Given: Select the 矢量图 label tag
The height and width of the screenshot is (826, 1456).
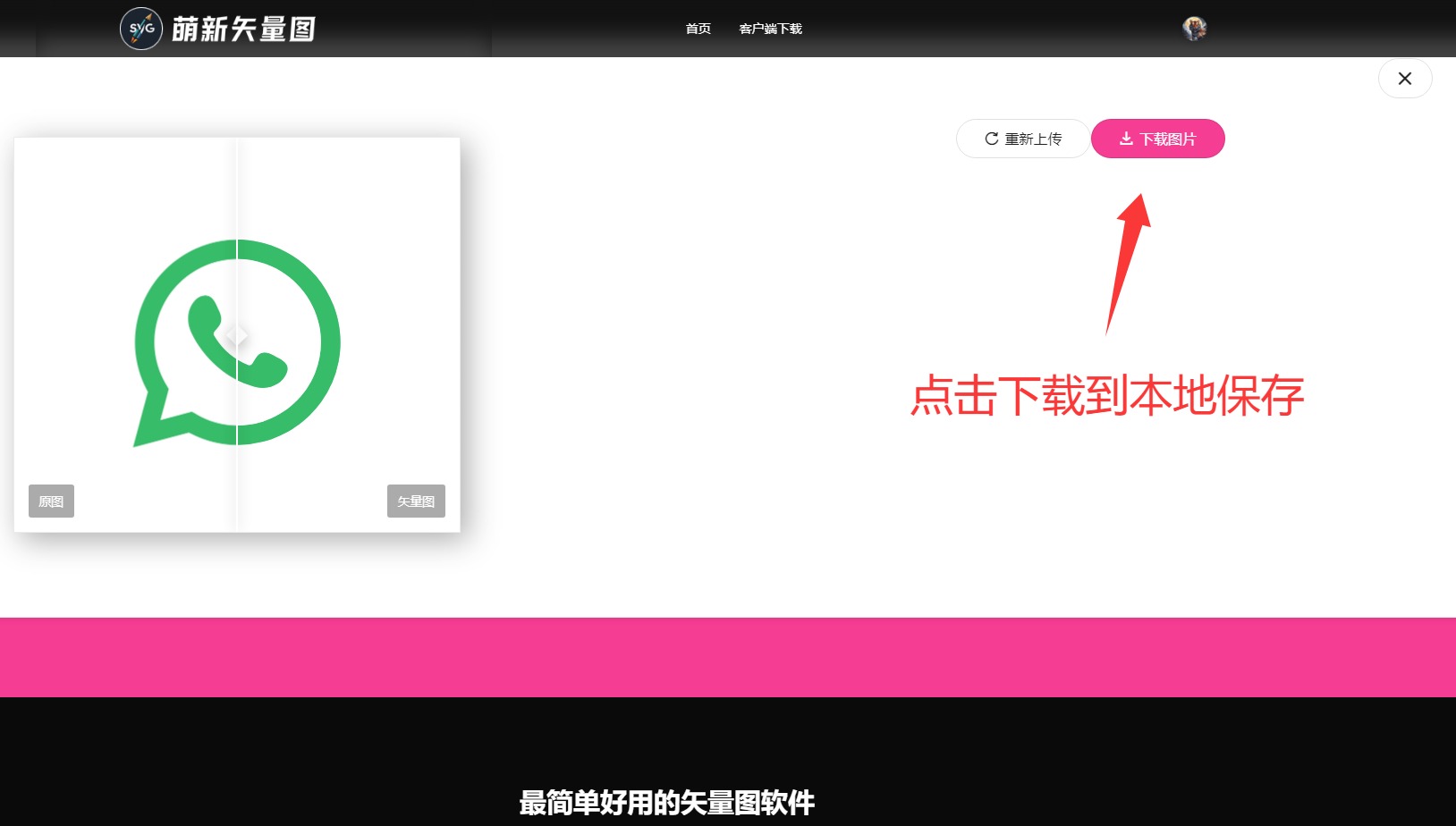Looking at the screenshot, I should tap(416, 501).
